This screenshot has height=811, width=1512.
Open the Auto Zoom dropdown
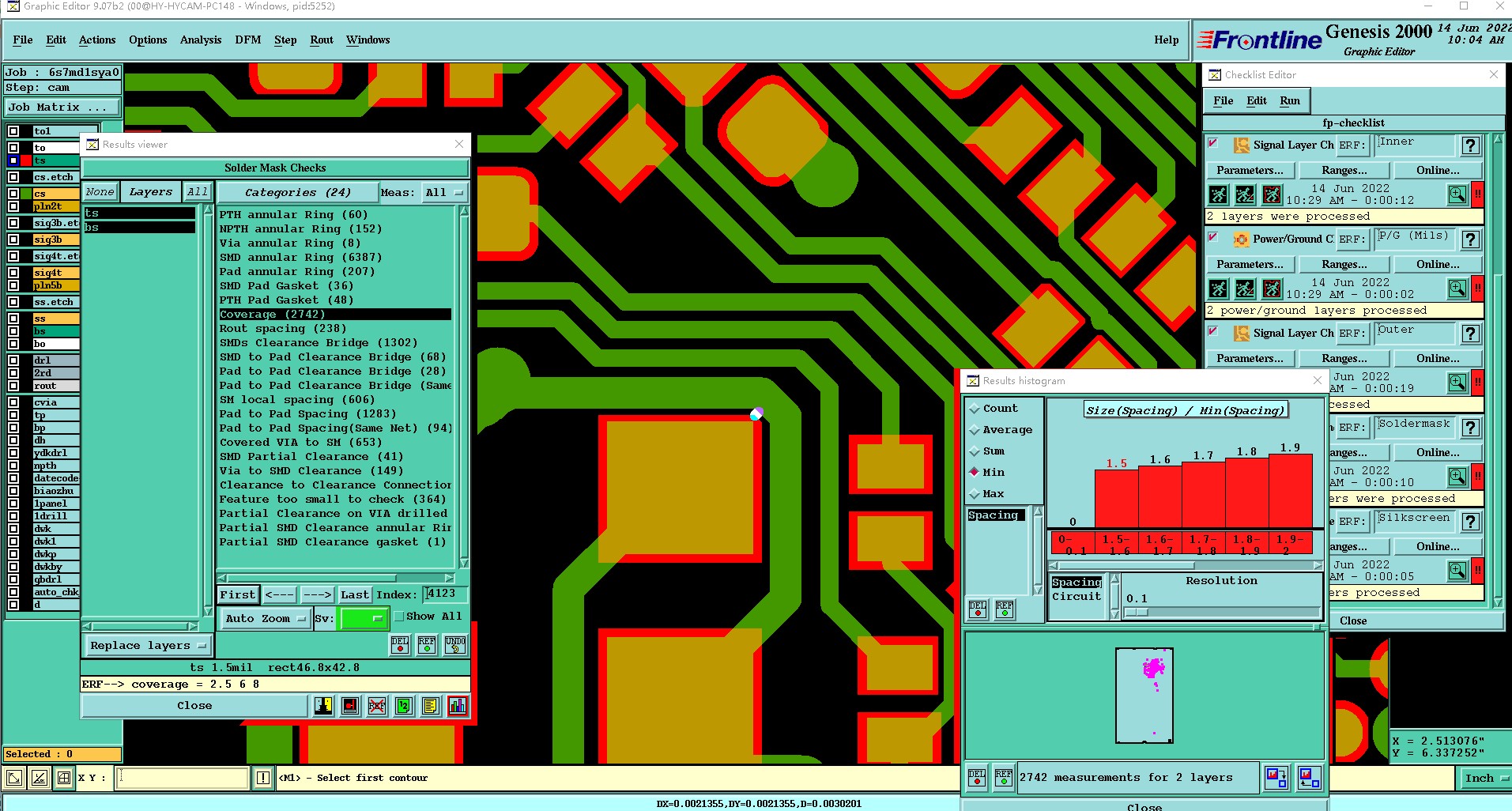[265, 619]
